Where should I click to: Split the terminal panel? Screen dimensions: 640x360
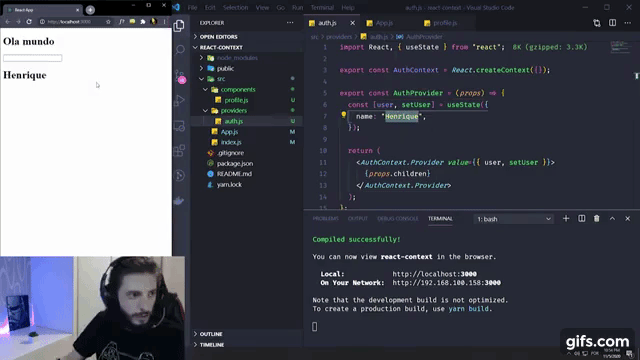coord(582,219)
